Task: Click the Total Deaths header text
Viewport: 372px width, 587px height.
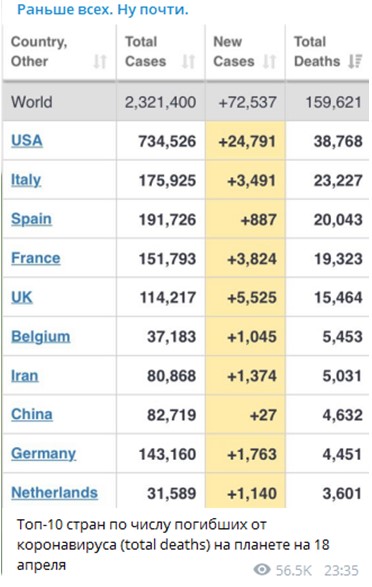Action: [x=317, y=52]
